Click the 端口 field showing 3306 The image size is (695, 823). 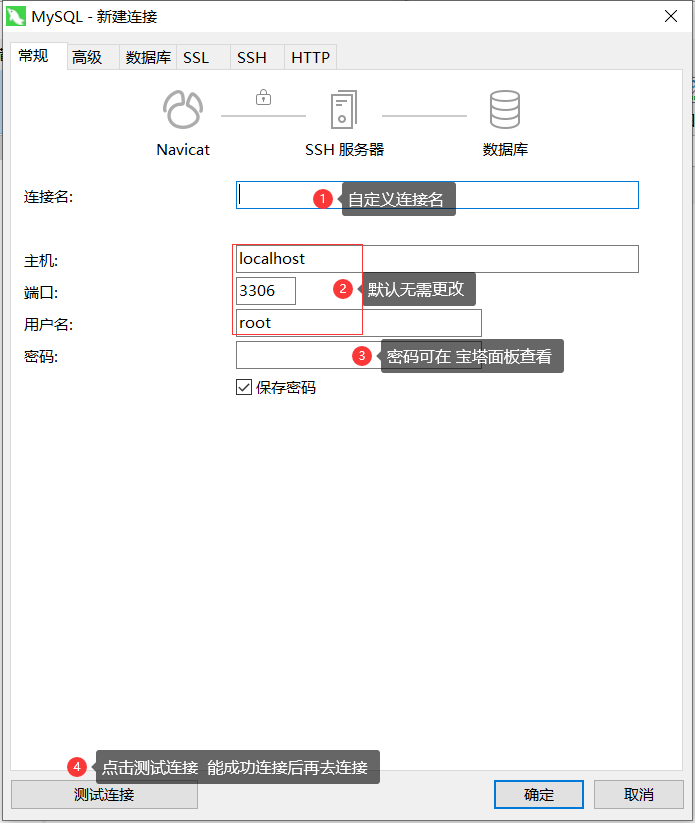266,291
